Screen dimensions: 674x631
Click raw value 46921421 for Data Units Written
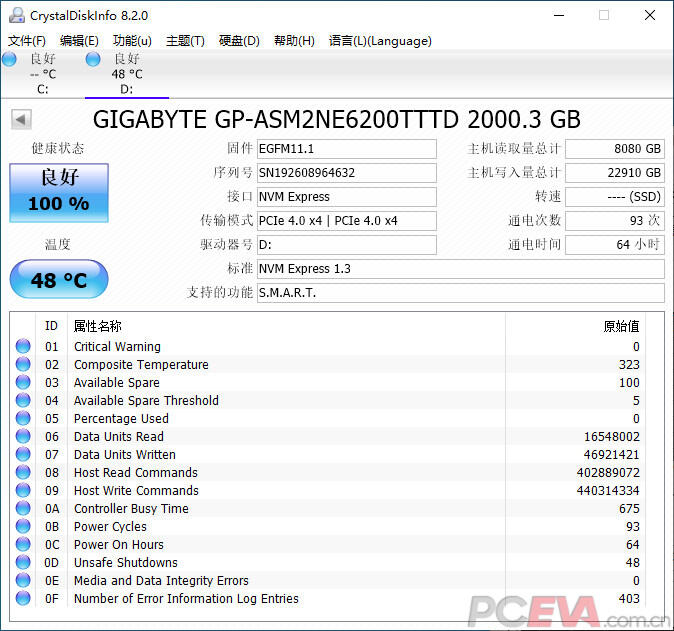[x=611, y=455]
